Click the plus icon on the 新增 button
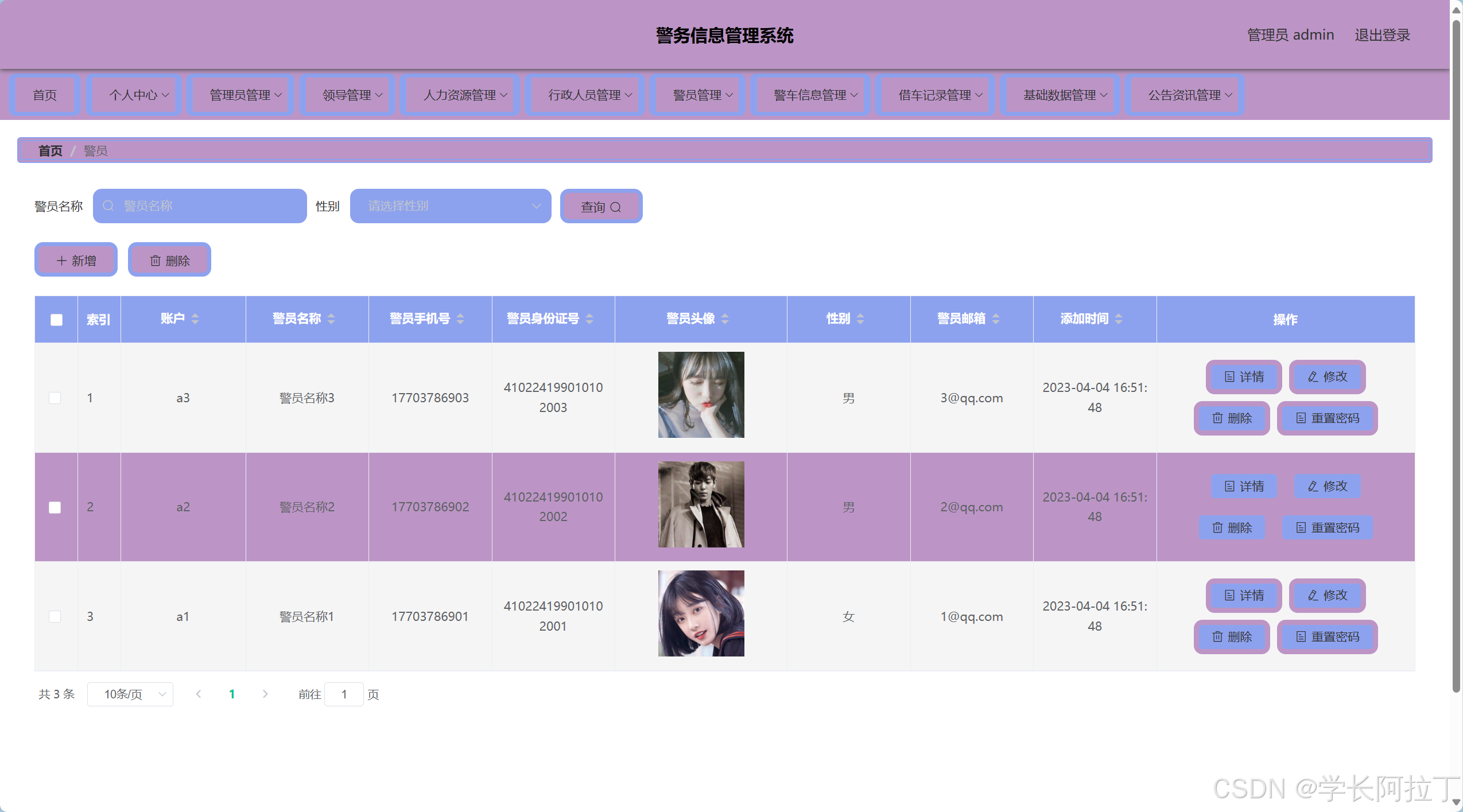Screen dimensions: 1463x812 click(x=61, y=261)
